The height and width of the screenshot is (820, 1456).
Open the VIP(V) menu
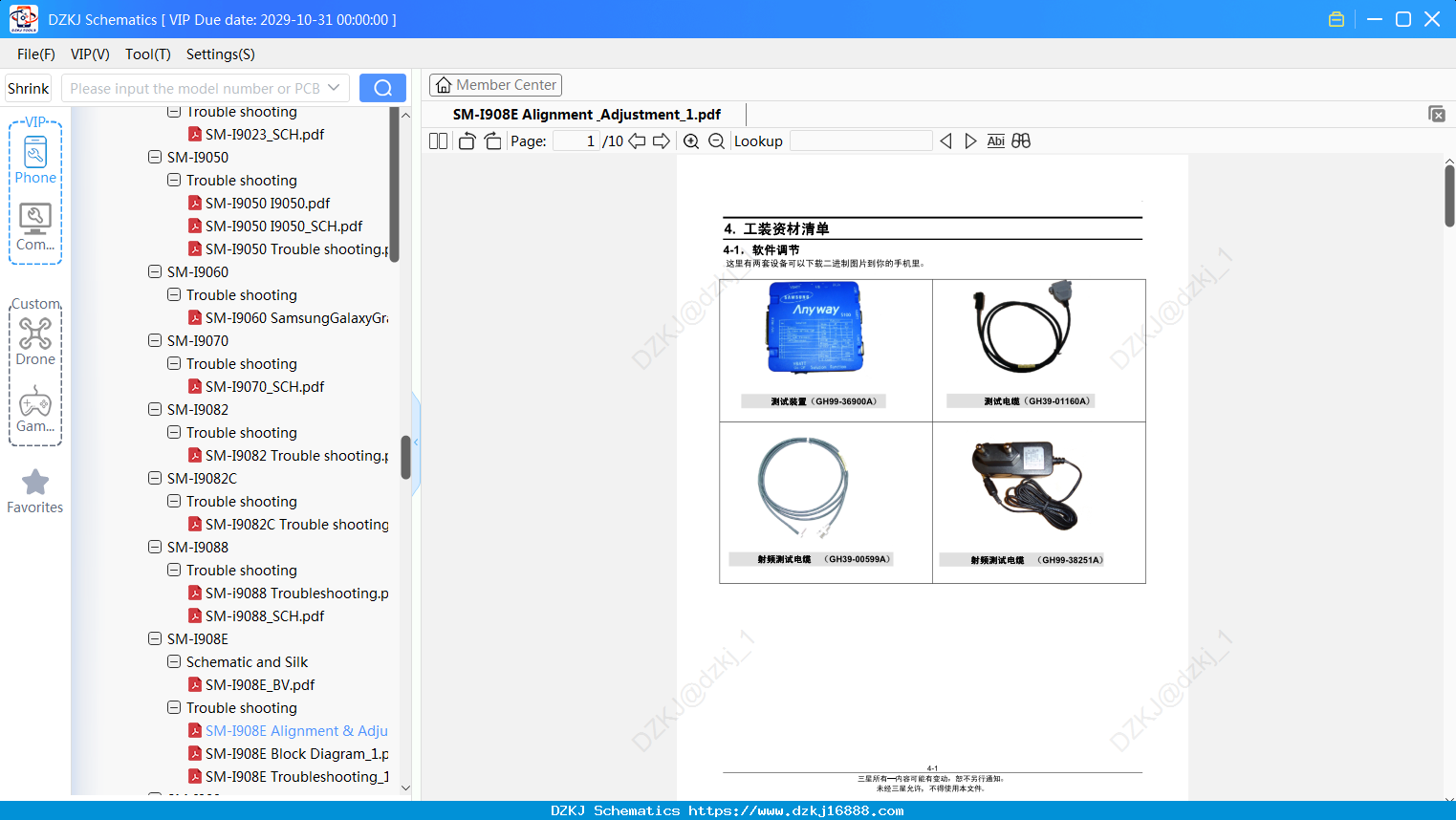[90, 54]
